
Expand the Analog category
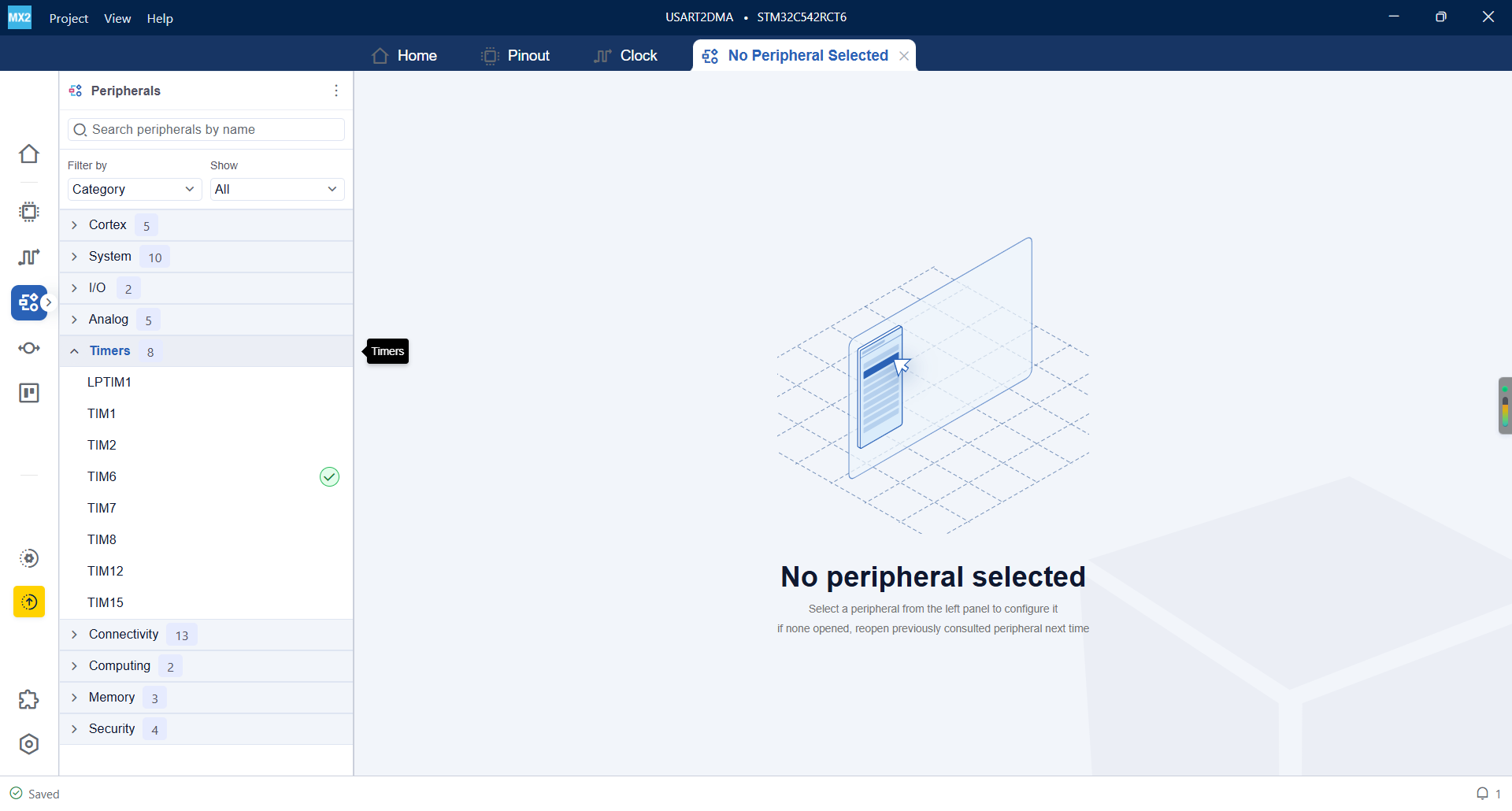(206, 320)
